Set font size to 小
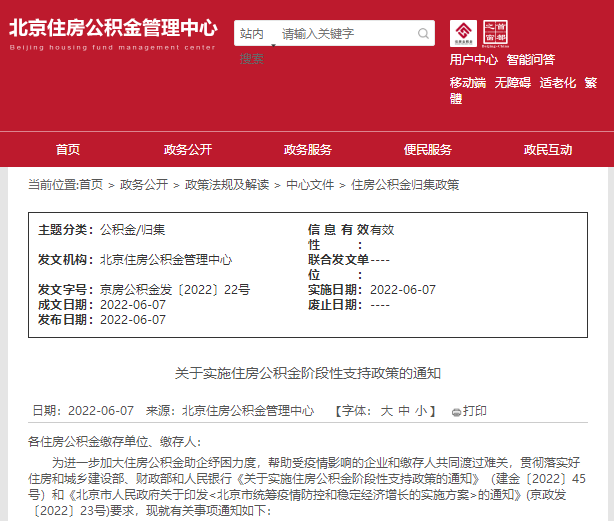 tap(421, 411)
